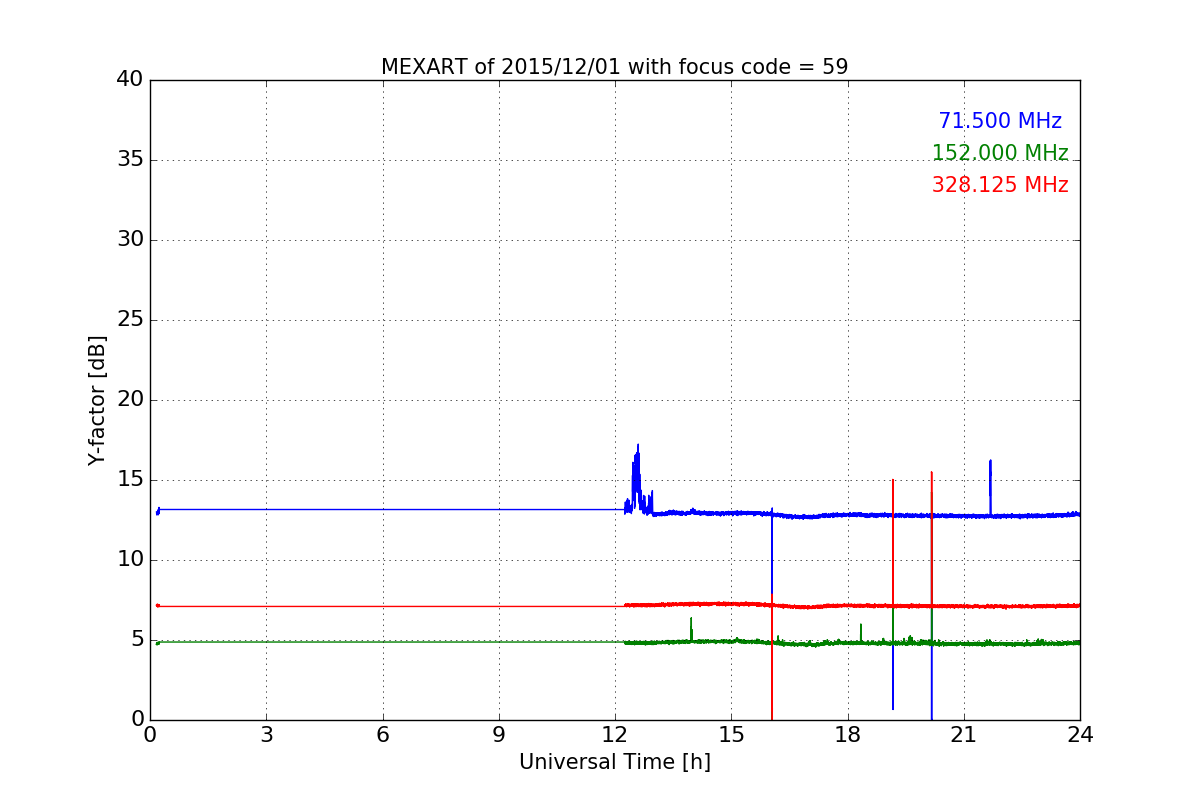This screenshot has height=800, width=1200.
Task: Click the plot title 'MEXART of 2015/12/01 with focus code = 59'
Action: tap(614, 67)
